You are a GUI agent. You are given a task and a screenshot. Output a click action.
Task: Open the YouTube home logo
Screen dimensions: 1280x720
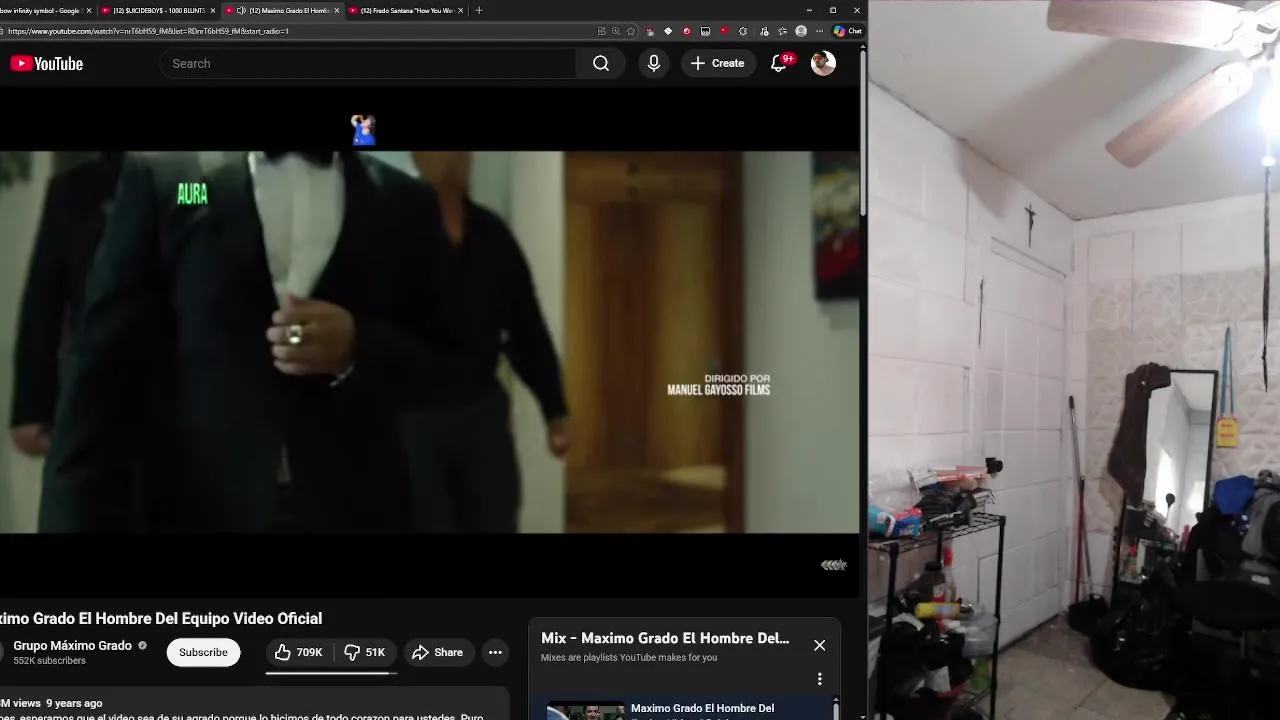point(47,63)
